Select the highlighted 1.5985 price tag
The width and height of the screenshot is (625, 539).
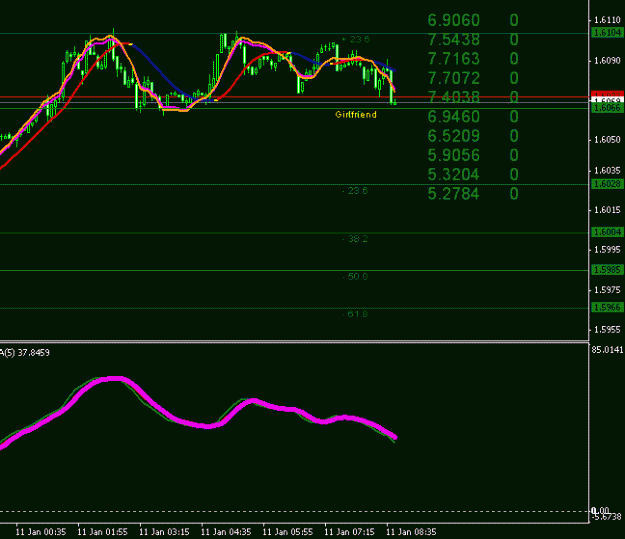[607, 270]
